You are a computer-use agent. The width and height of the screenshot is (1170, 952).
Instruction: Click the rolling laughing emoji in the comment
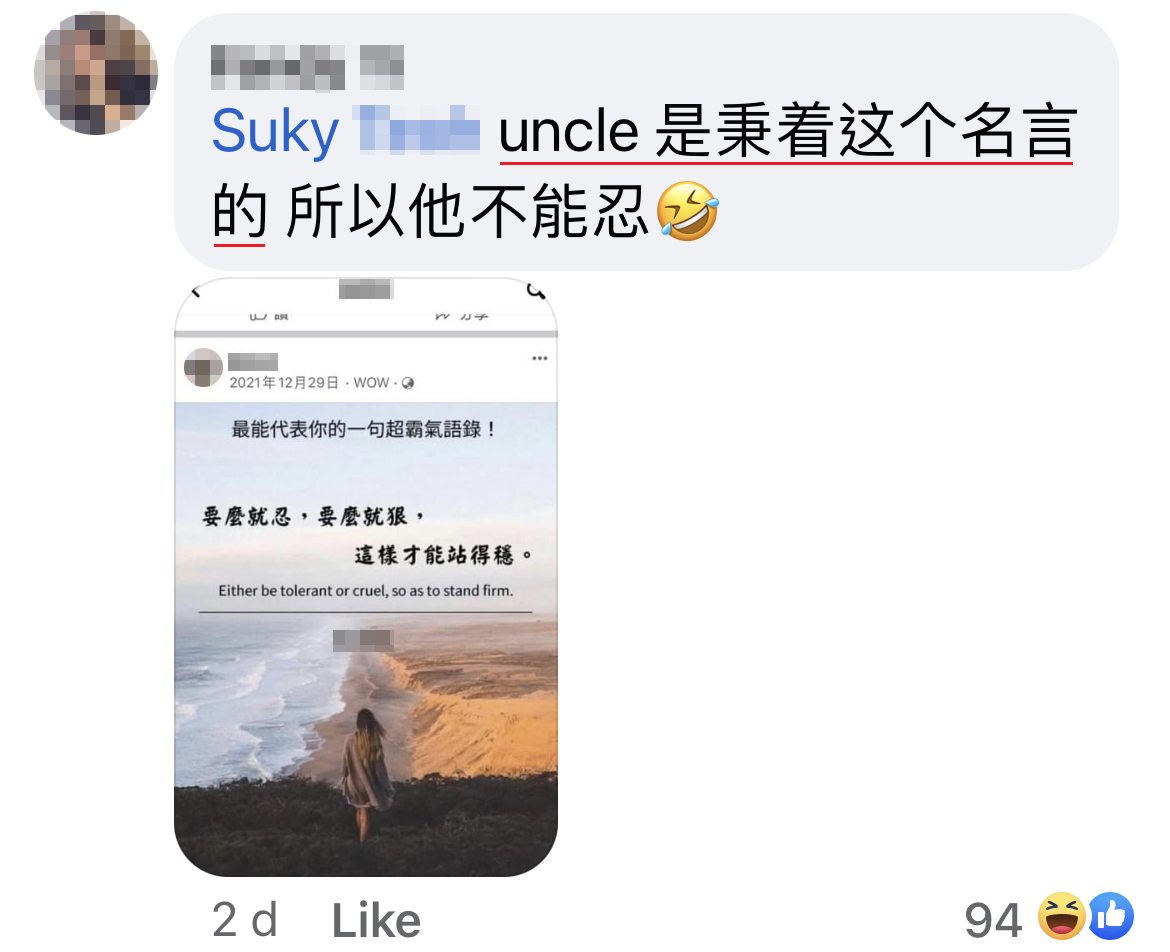[687, 211]
